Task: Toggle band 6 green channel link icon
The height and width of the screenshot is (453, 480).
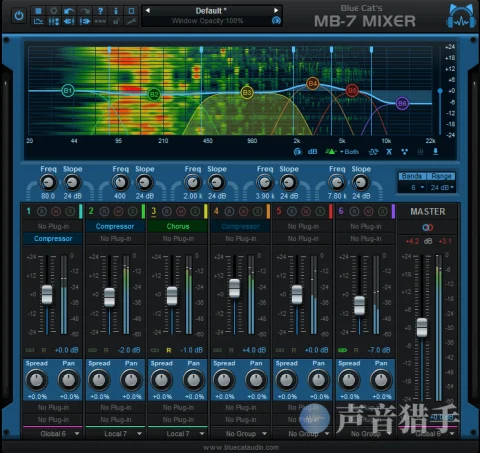Action: tap(342, 350)
